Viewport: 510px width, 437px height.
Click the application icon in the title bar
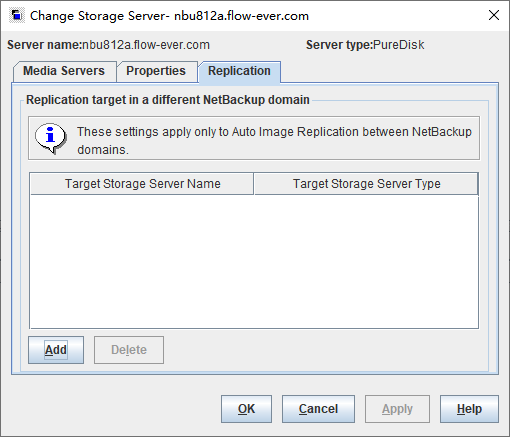tap(17, 16)
